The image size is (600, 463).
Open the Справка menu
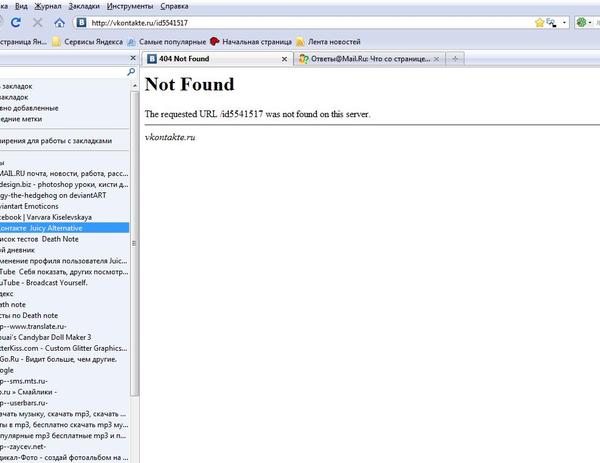(x=174, y=7)
